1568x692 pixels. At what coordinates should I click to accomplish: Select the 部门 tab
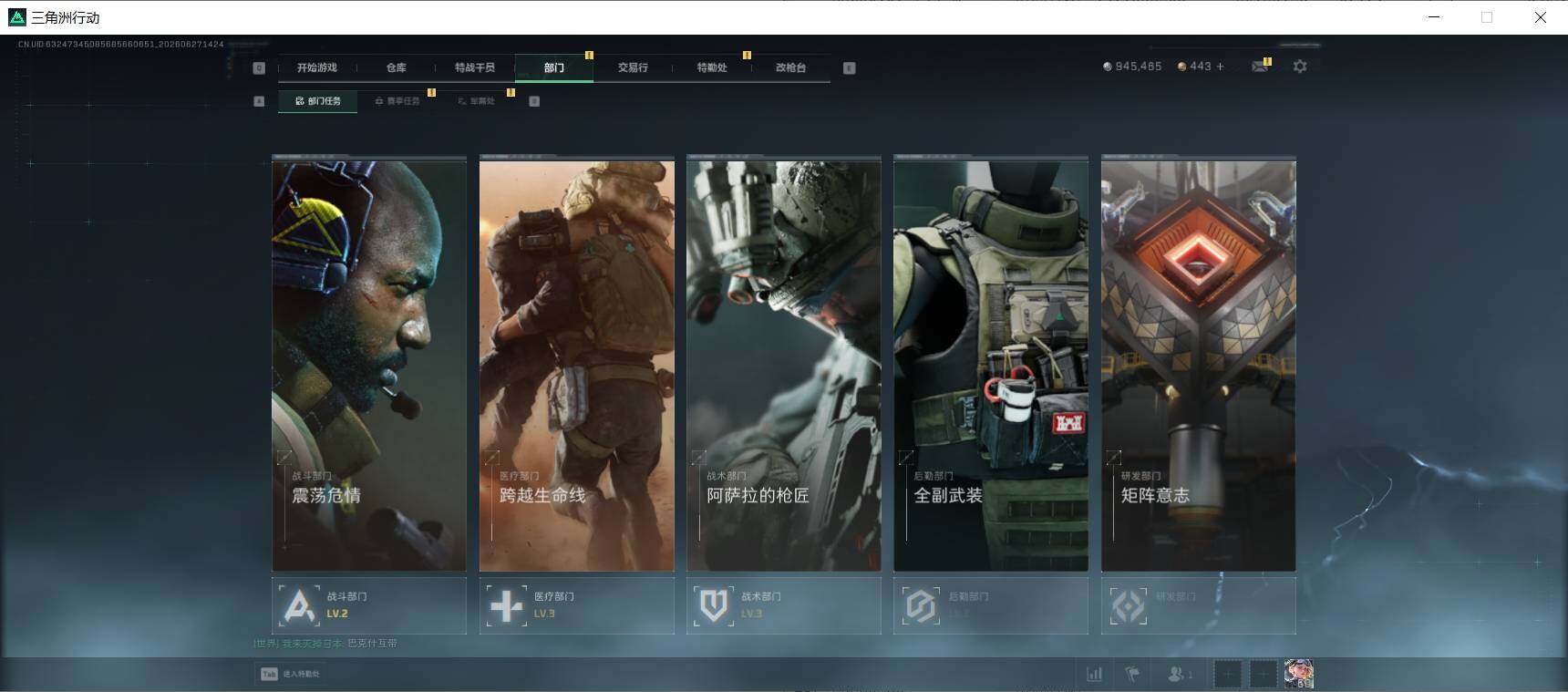pos(554,67)
